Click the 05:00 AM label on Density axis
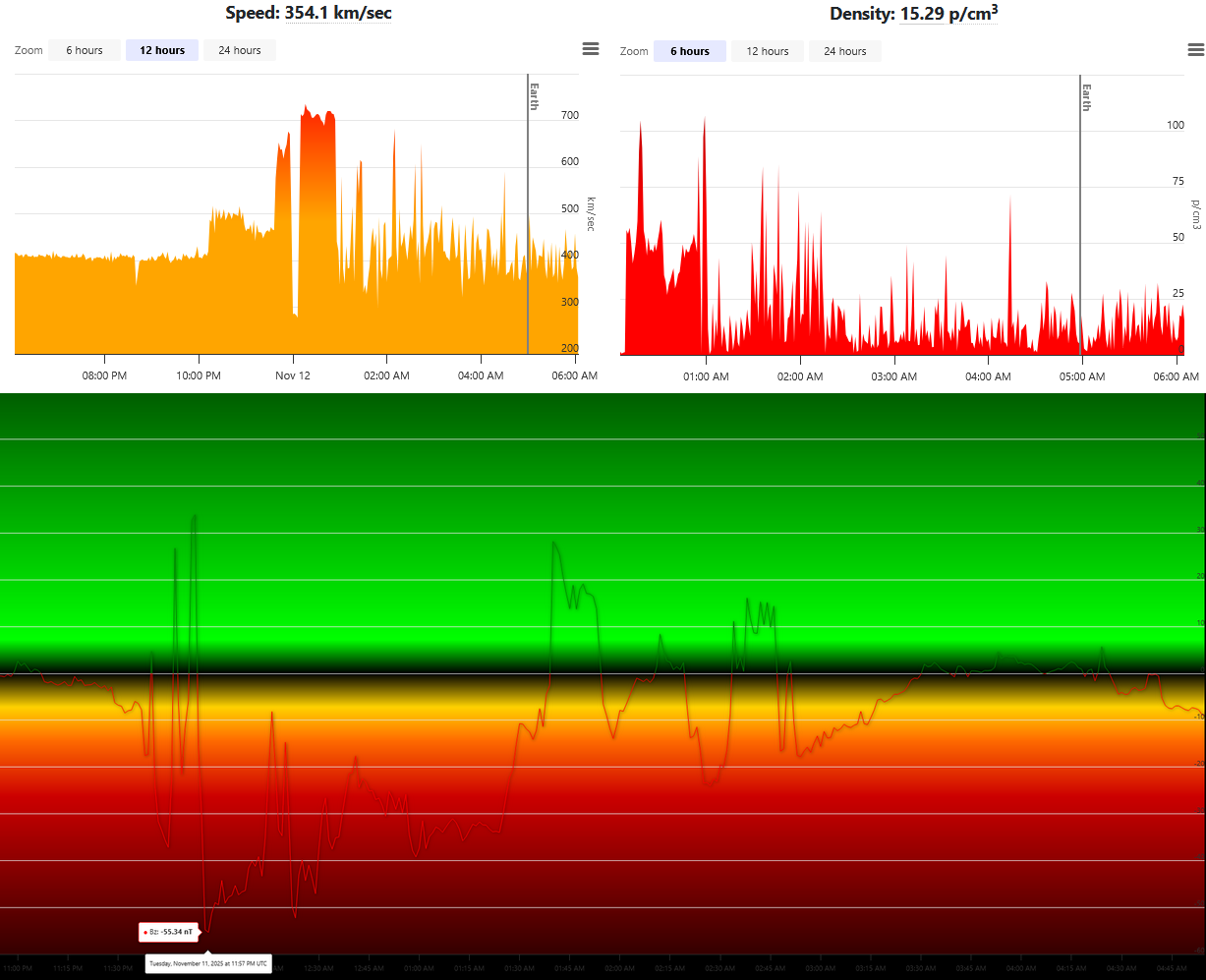1206x980 pixels. pos(1081,376)
